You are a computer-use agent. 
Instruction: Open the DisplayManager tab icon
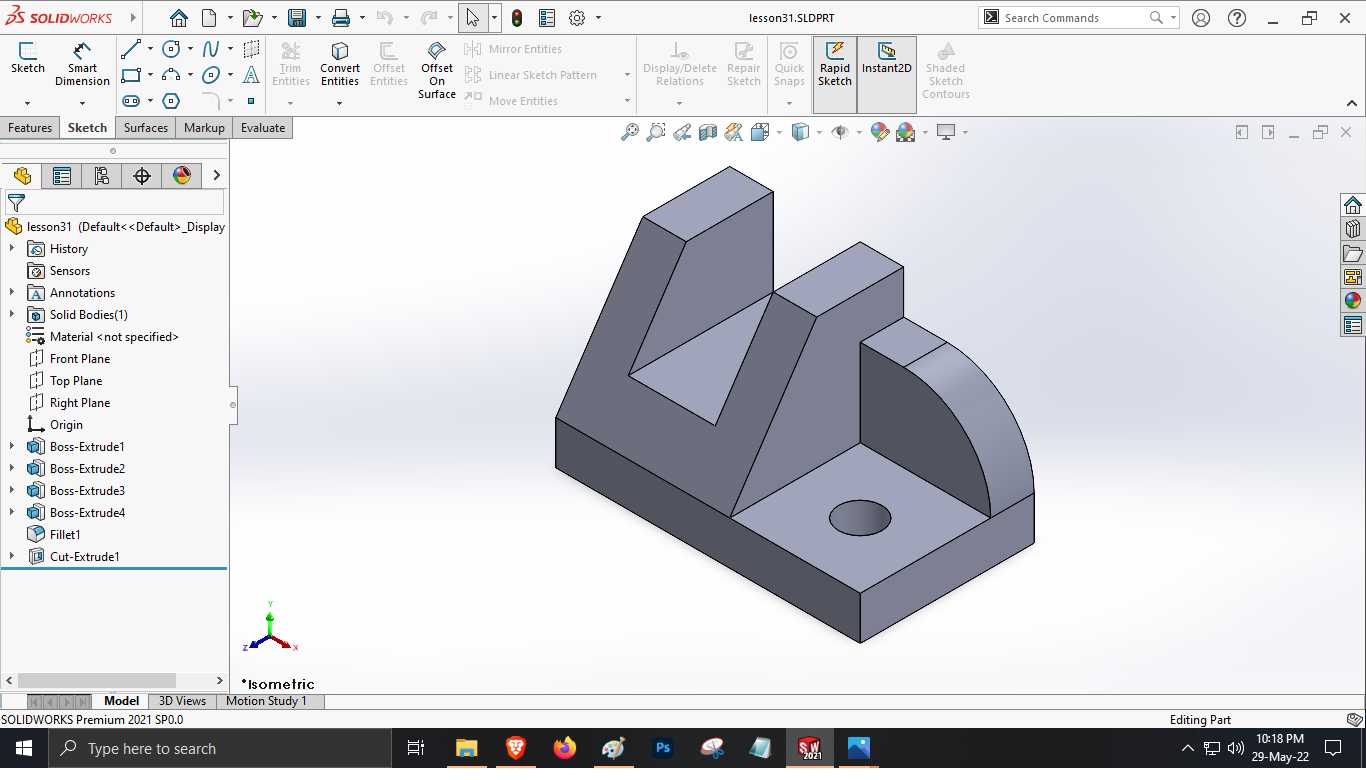point(182,176)
